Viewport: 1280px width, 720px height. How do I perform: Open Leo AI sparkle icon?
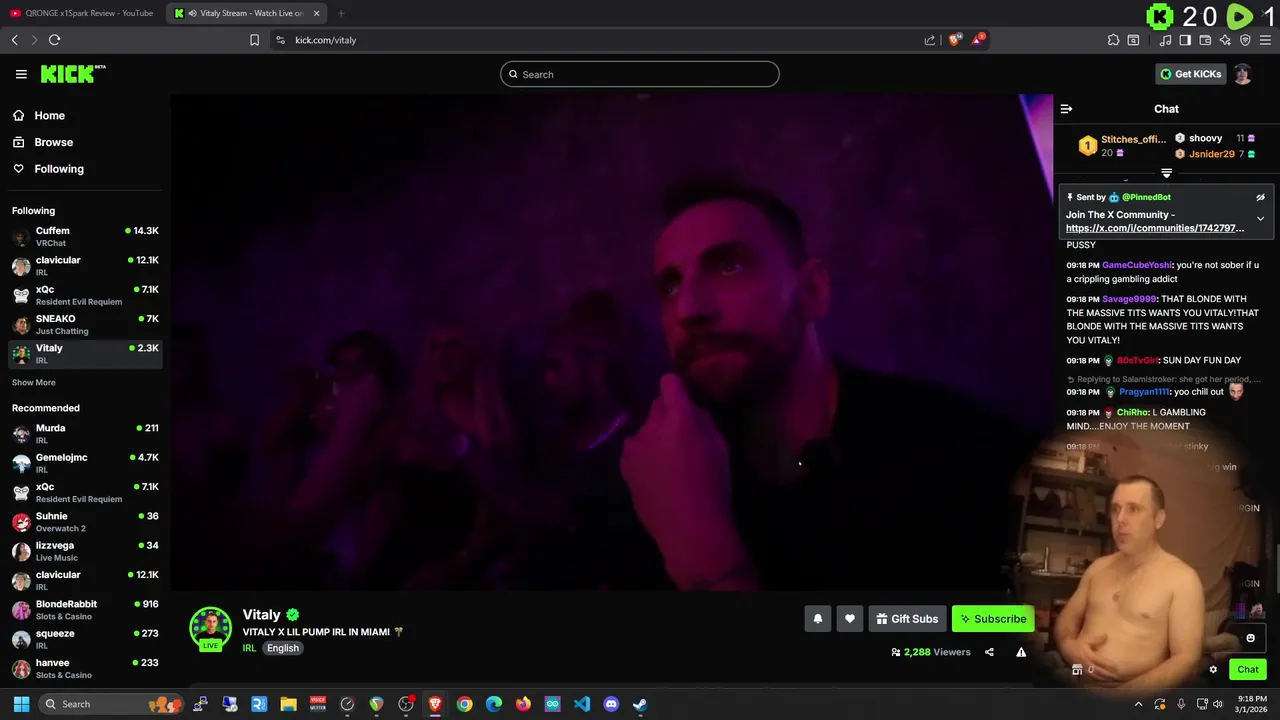[x=1225, y=40]
